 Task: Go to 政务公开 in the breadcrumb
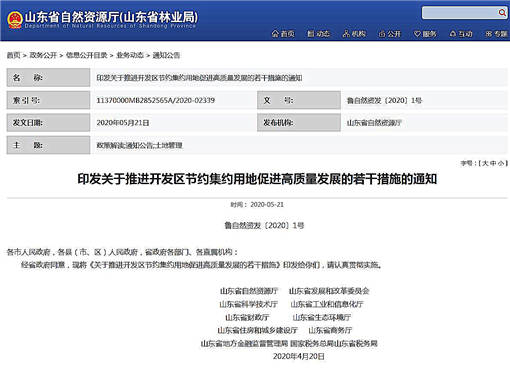click(x=43, y=55)
